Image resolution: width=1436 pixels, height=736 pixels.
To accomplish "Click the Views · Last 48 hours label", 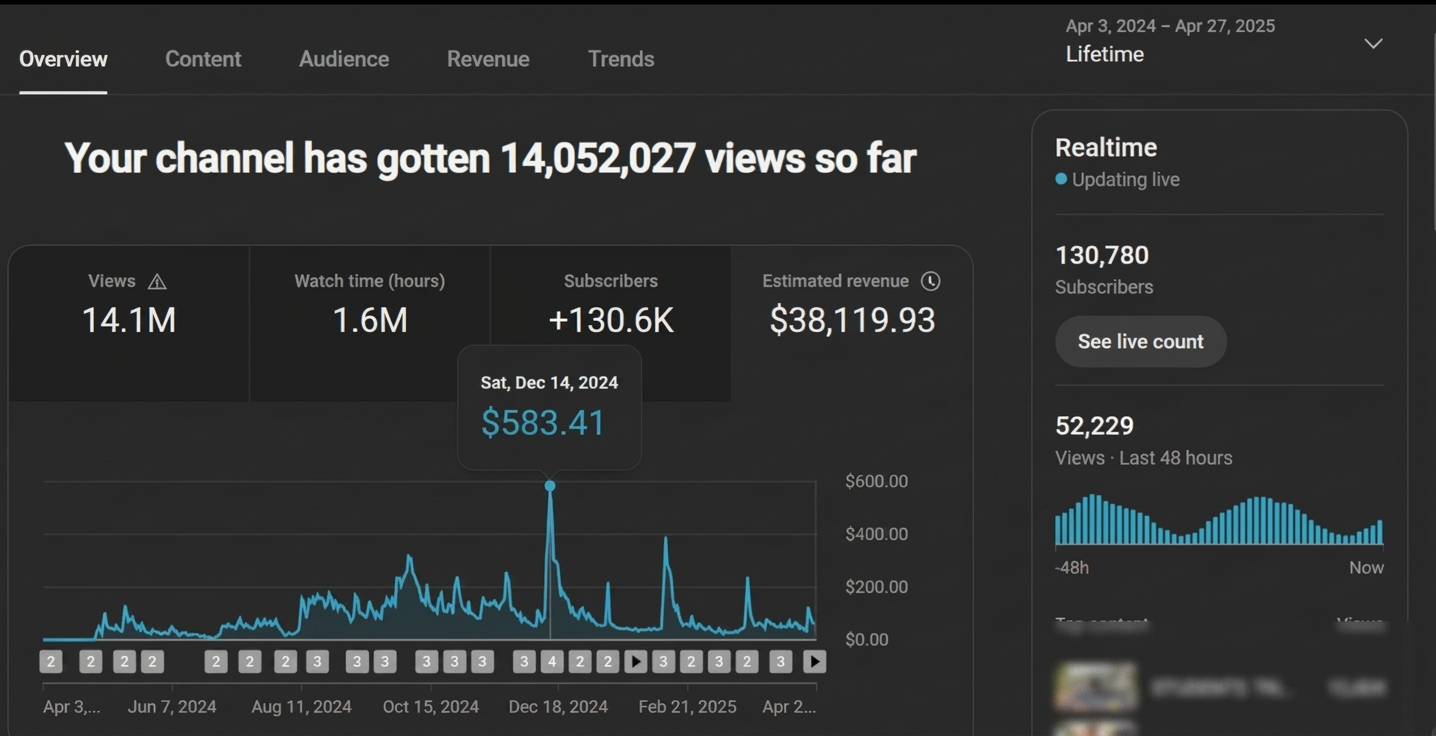I will tap(1144, 458).
